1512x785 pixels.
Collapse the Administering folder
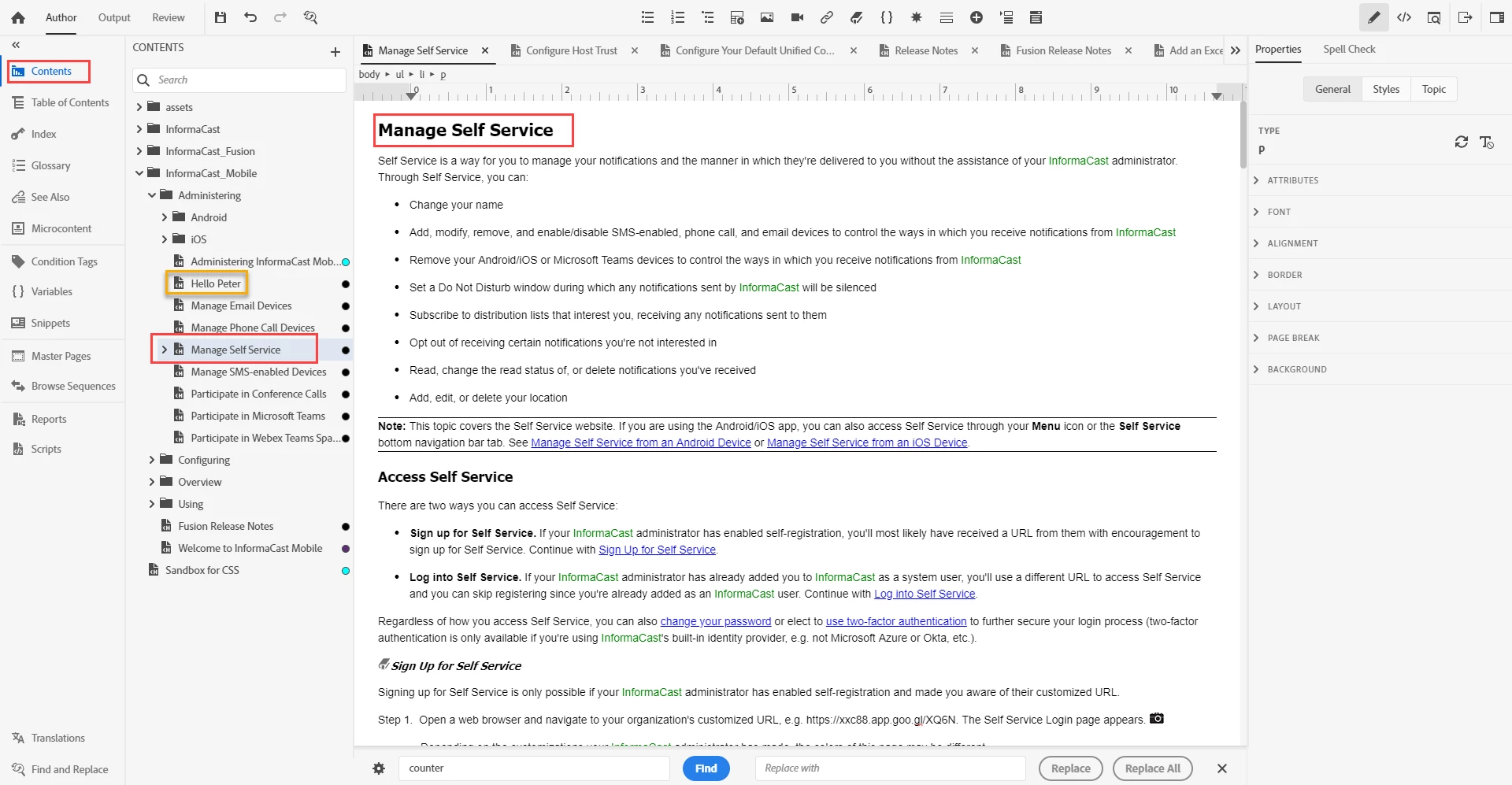(x=152, y=195)
